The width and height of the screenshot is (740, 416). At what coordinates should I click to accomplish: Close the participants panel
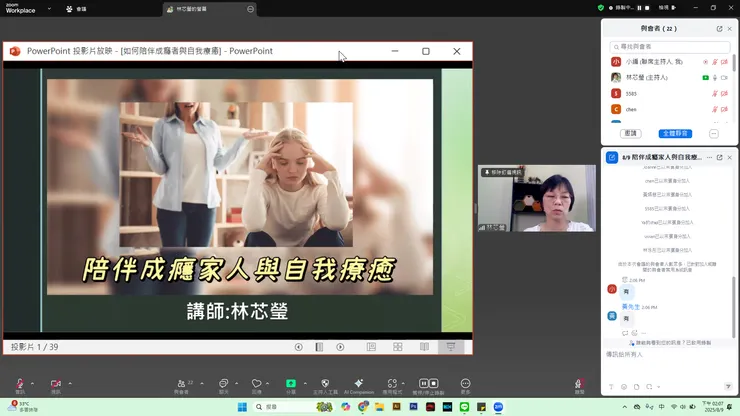[730, 29]
